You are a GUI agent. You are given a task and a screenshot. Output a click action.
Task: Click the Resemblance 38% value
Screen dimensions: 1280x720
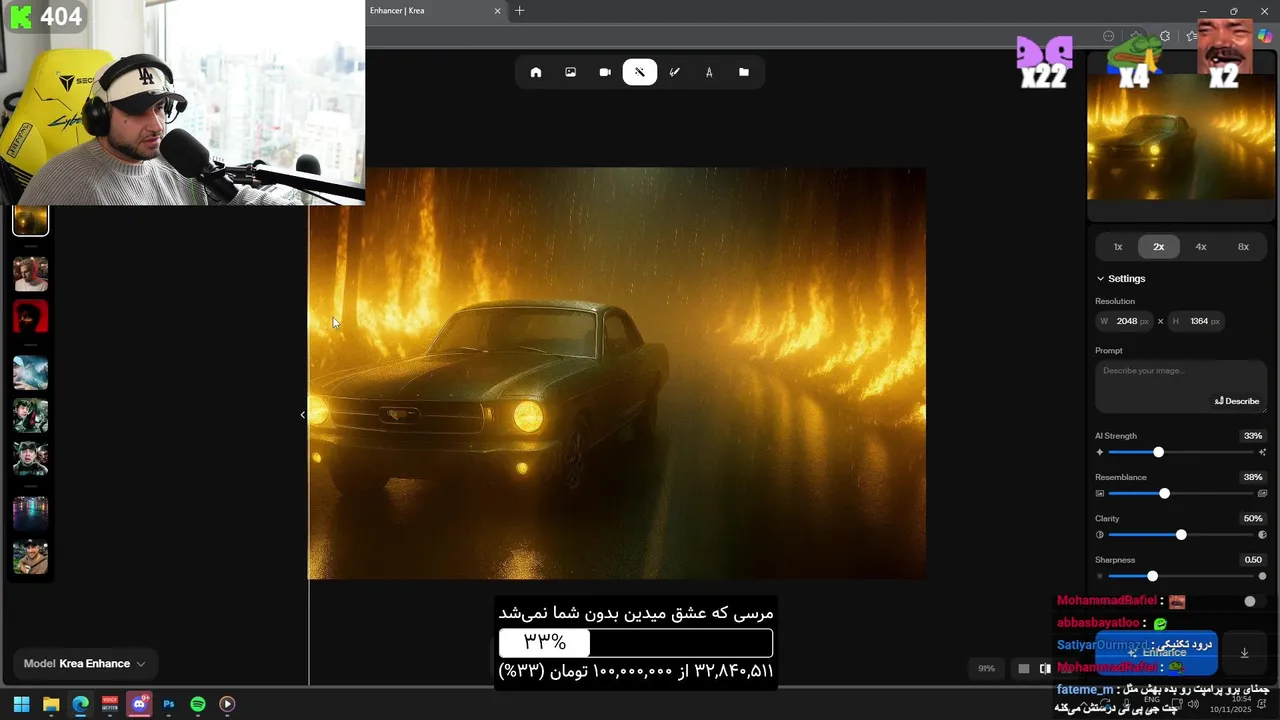[x=1253, y=477]
